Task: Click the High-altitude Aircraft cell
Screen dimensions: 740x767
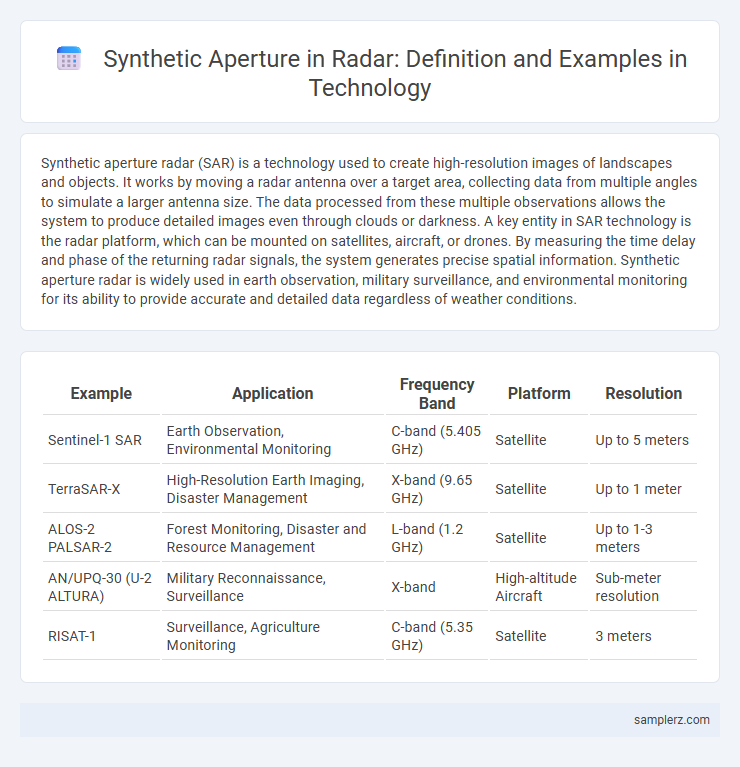Action: pos(539,587)
